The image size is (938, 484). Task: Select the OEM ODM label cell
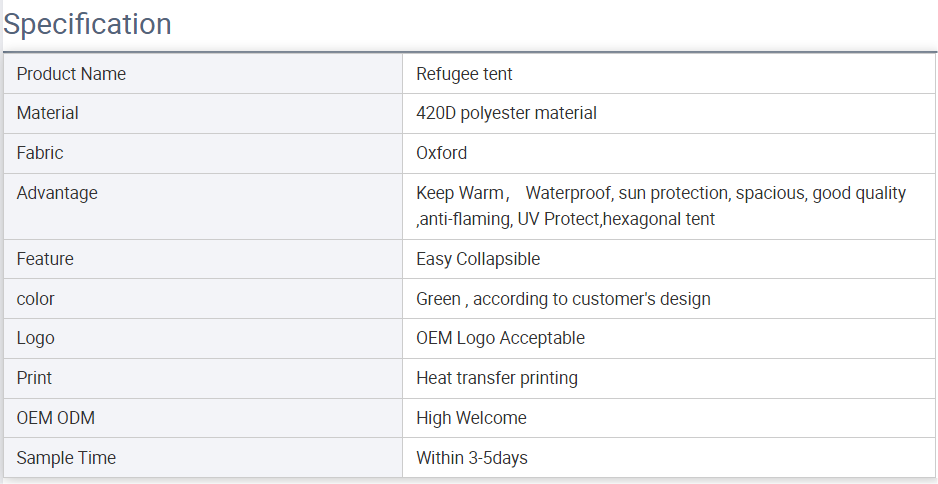click(203, 418)
